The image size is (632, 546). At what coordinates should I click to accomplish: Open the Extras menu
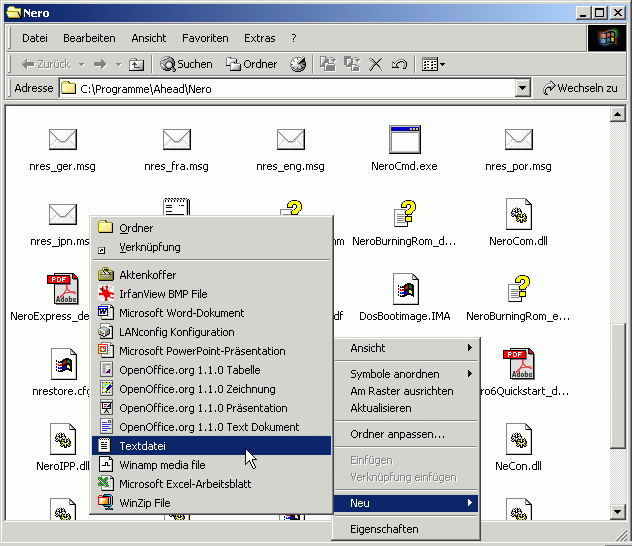(x=260, y=38)
